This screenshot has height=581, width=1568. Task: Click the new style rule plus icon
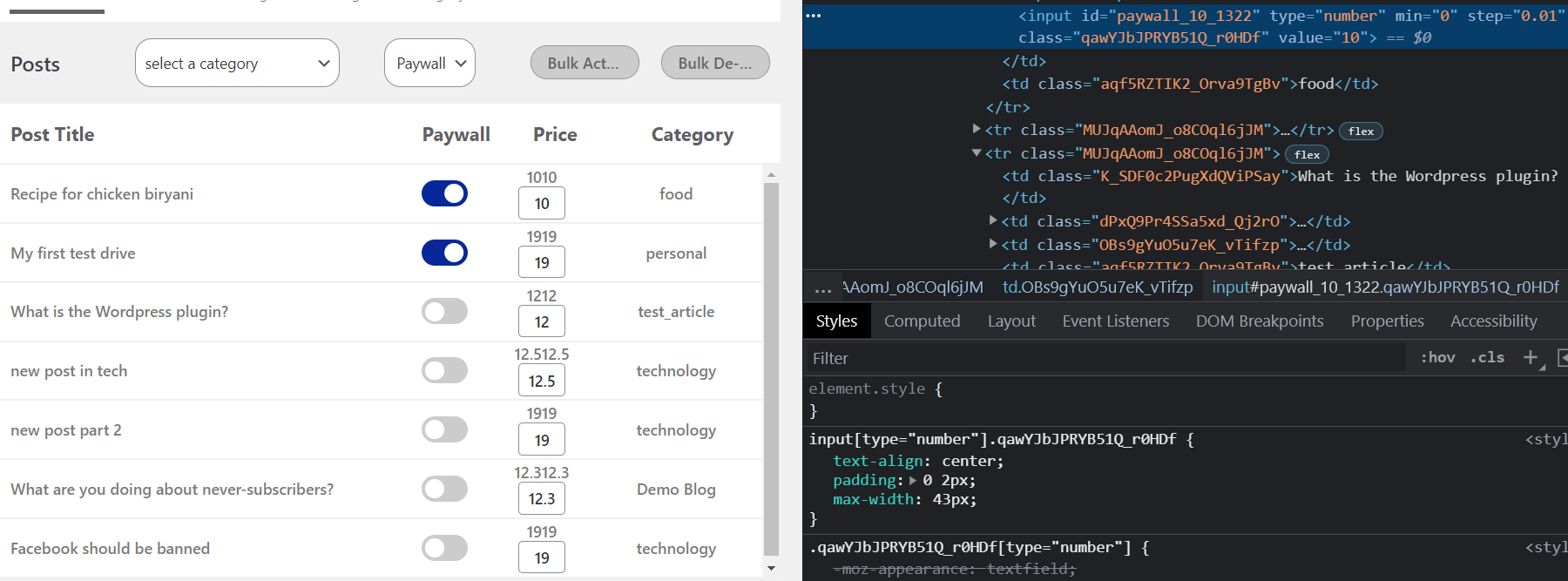pos(1531,357)
